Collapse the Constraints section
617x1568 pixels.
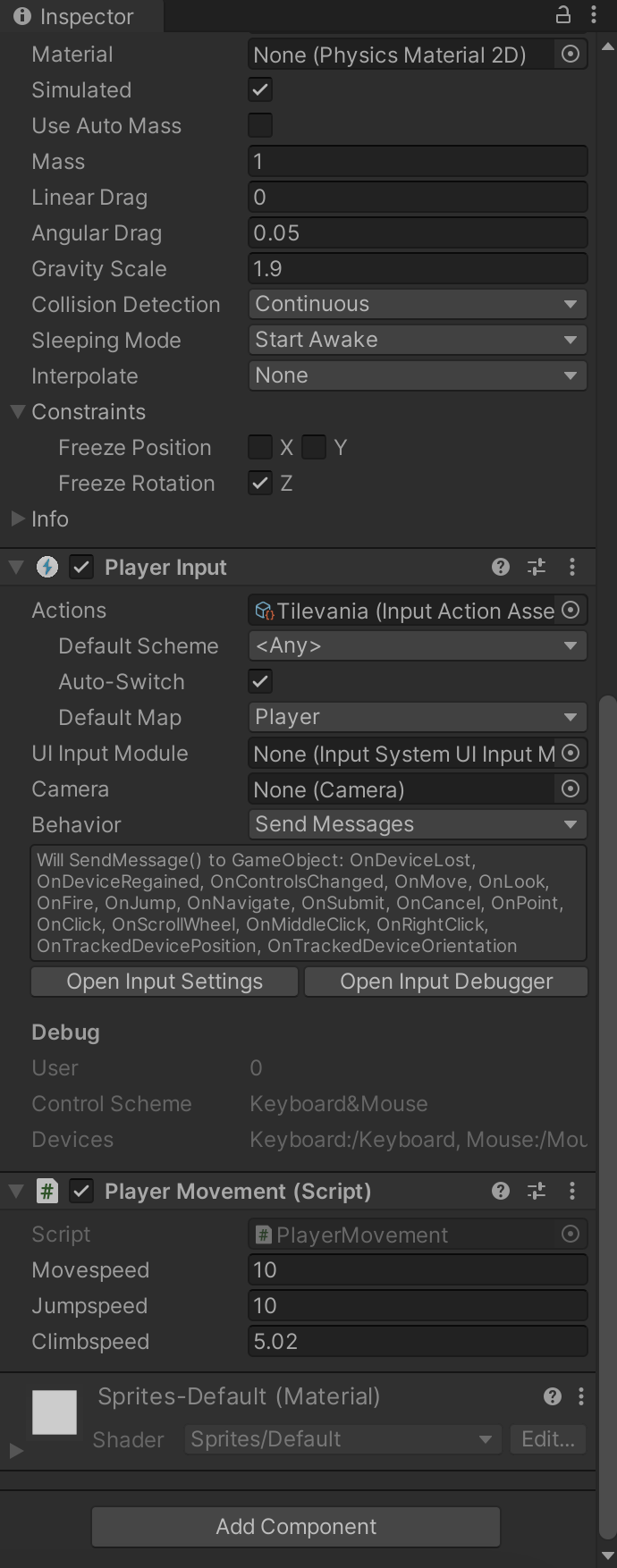17,411
